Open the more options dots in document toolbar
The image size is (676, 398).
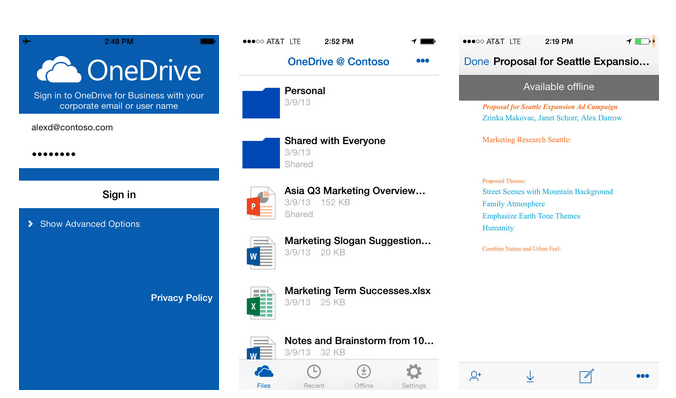click(642, 376)
